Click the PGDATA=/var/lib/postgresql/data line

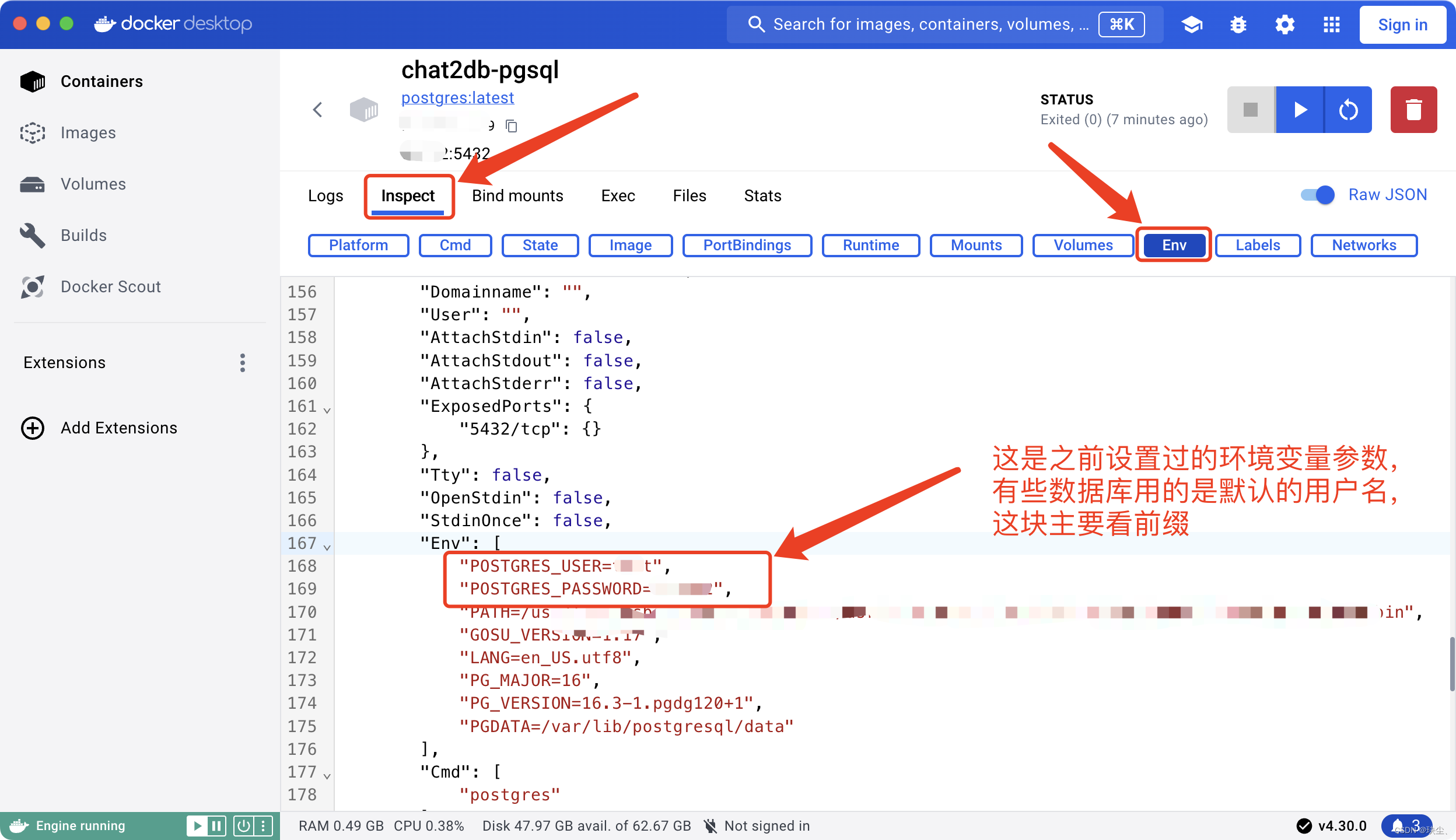point(626,726)
